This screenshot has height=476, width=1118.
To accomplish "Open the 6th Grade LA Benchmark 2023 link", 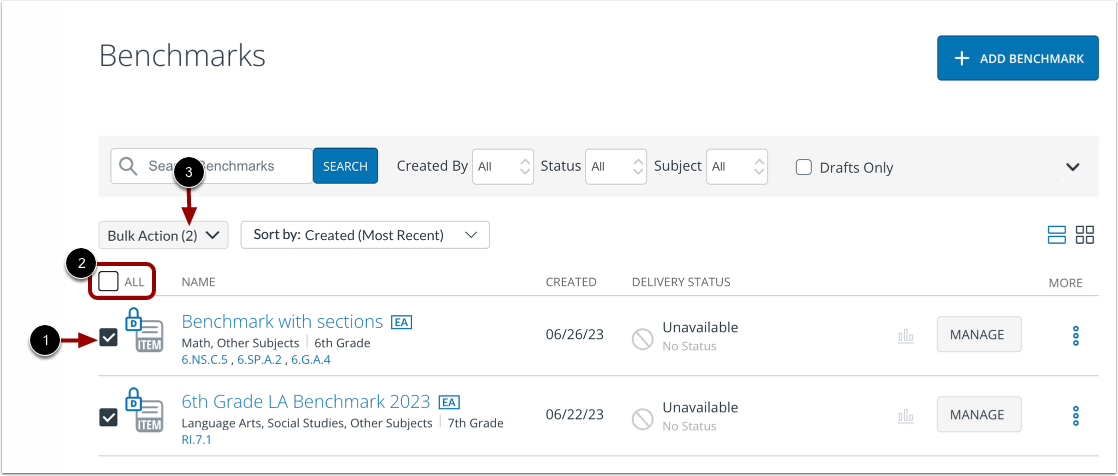I will (x=306, y=400).
